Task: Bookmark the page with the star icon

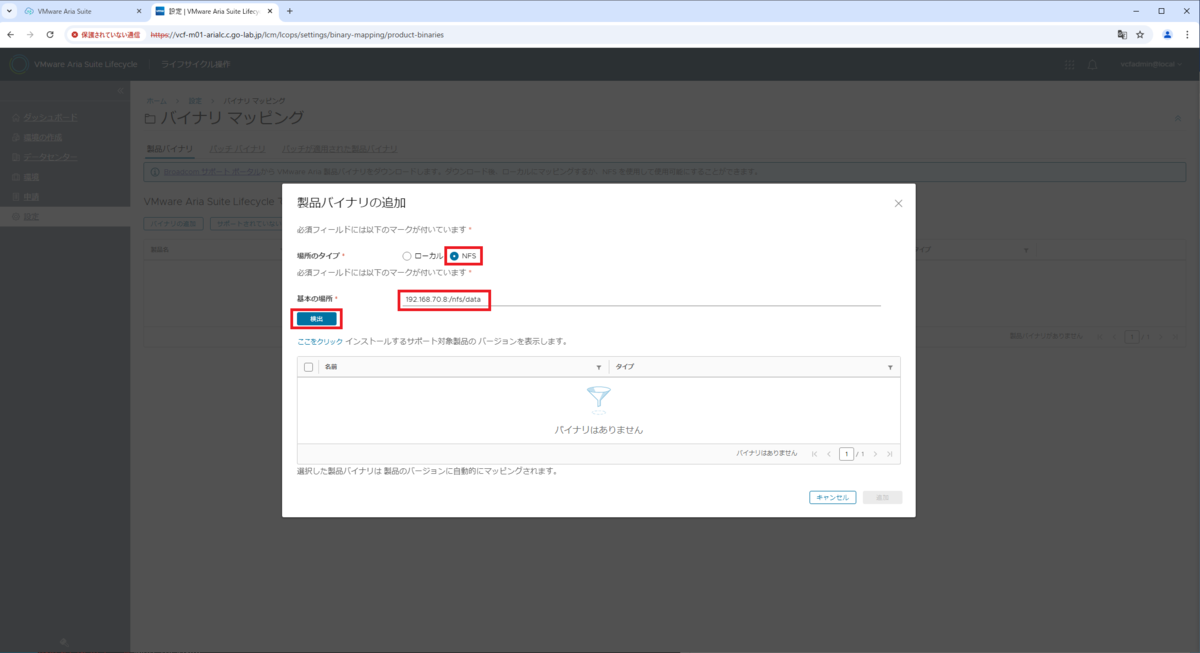Action: (1140, 34)
